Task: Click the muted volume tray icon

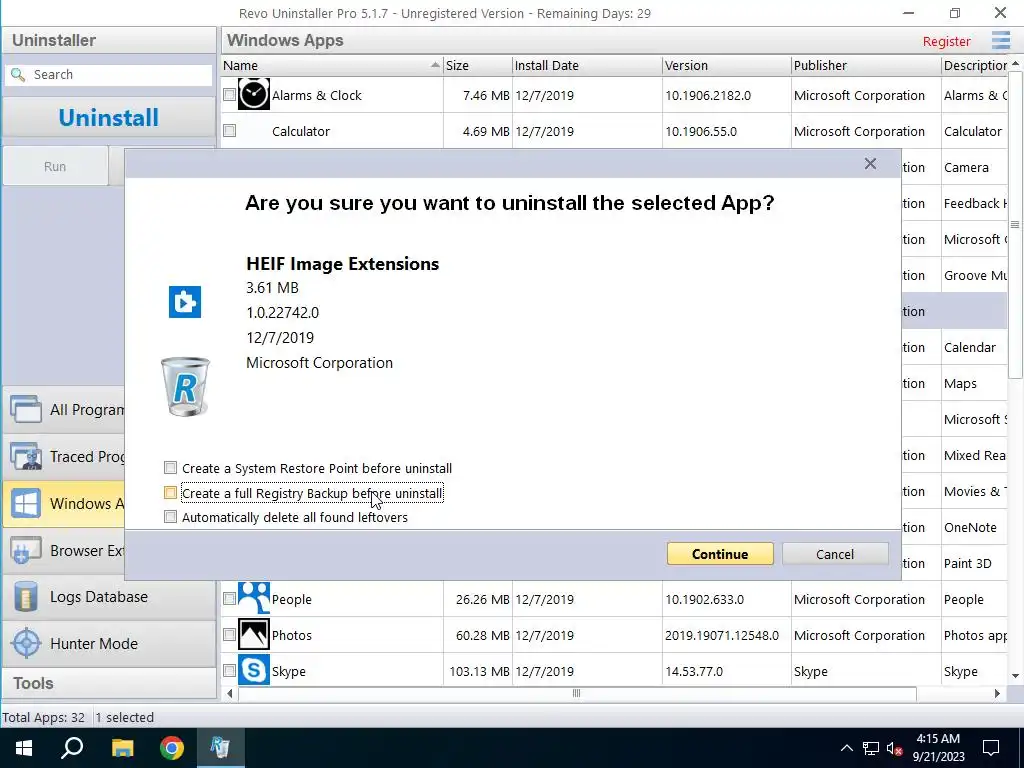Action: pos(895,748)
